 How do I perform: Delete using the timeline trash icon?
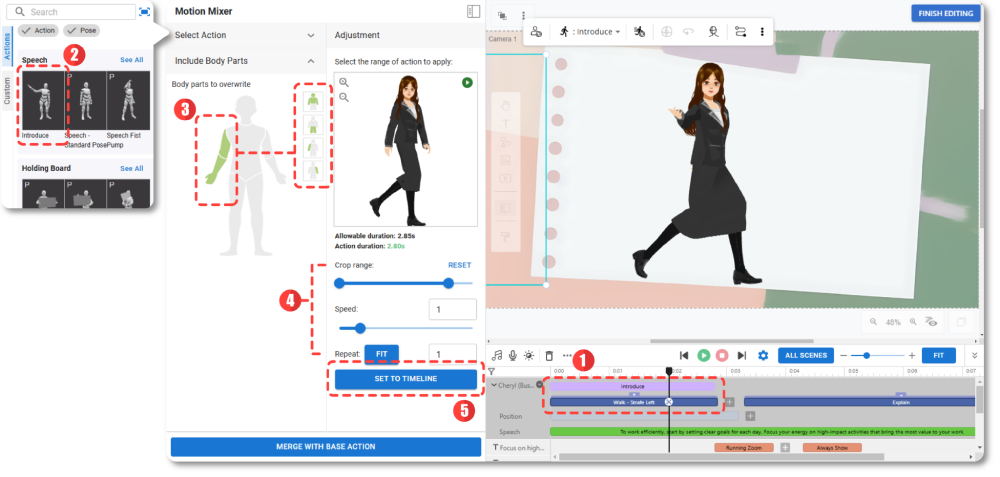pos(548,355)
